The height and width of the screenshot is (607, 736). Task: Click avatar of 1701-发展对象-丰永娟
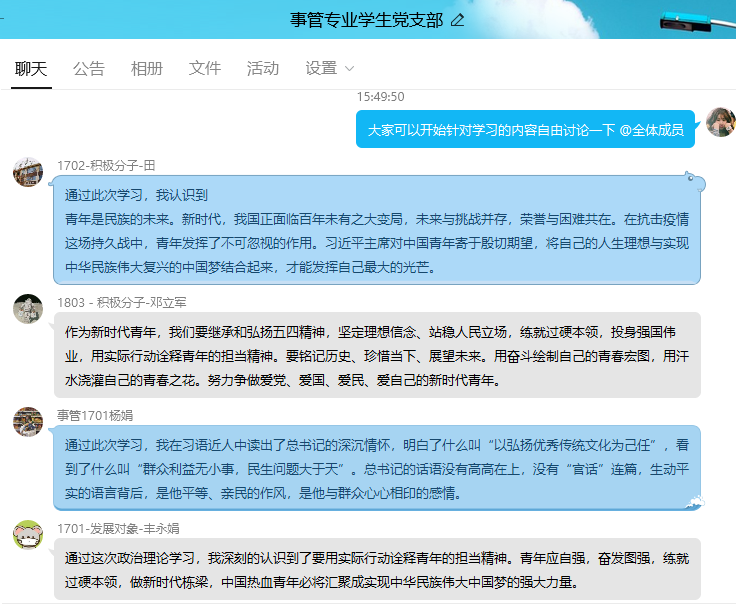tap(28, 535)
